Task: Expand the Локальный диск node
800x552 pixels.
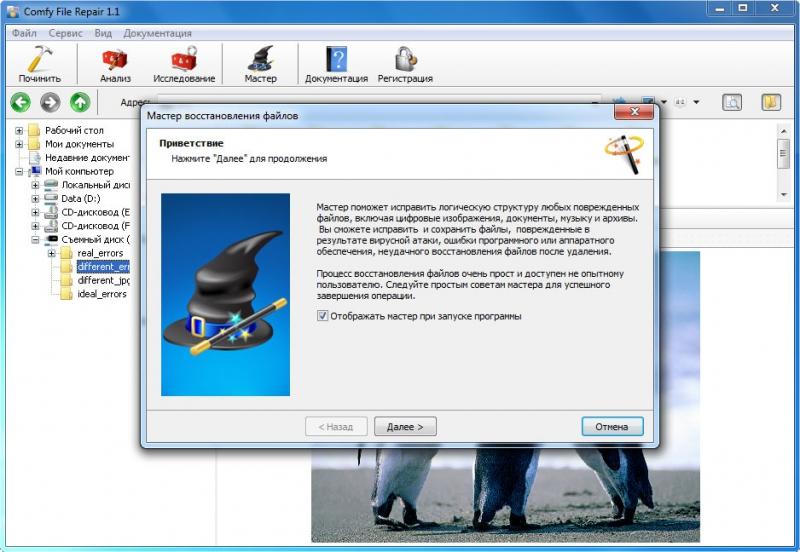Action: (35, 185)
